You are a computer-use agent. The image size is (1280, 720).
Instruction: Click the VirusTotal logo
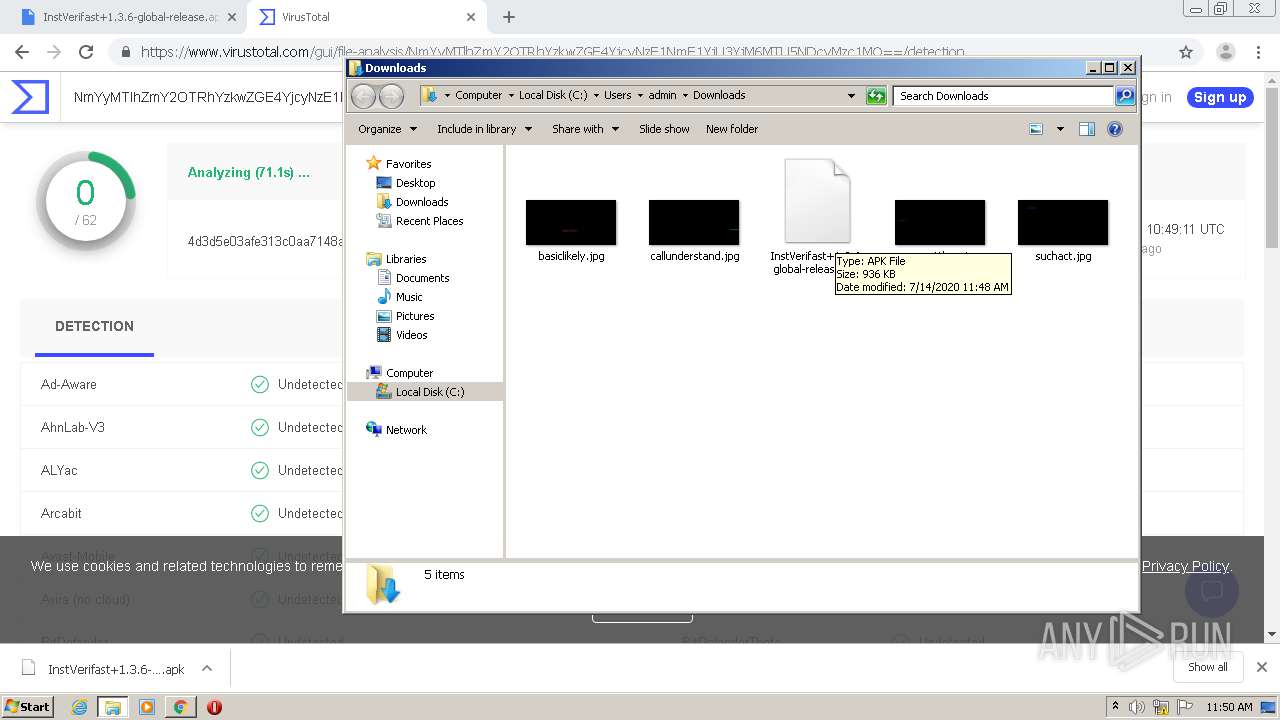[x=30, y=97]
